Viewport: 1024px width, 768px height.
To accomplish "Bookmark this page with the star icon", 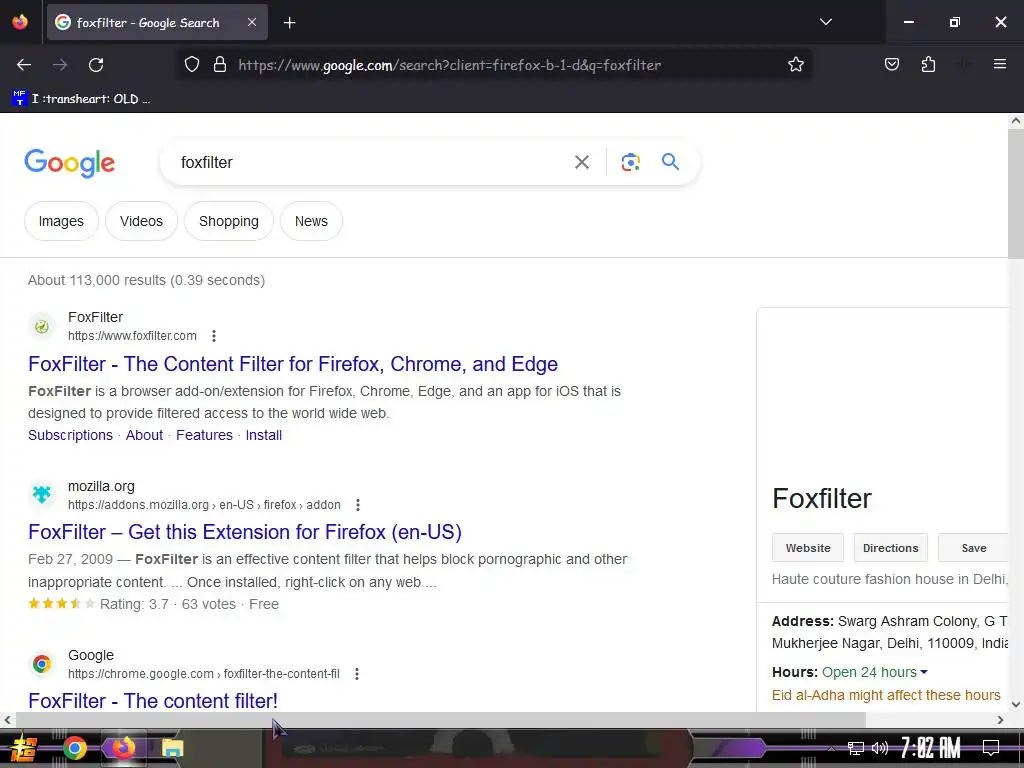I will [795, 65].
